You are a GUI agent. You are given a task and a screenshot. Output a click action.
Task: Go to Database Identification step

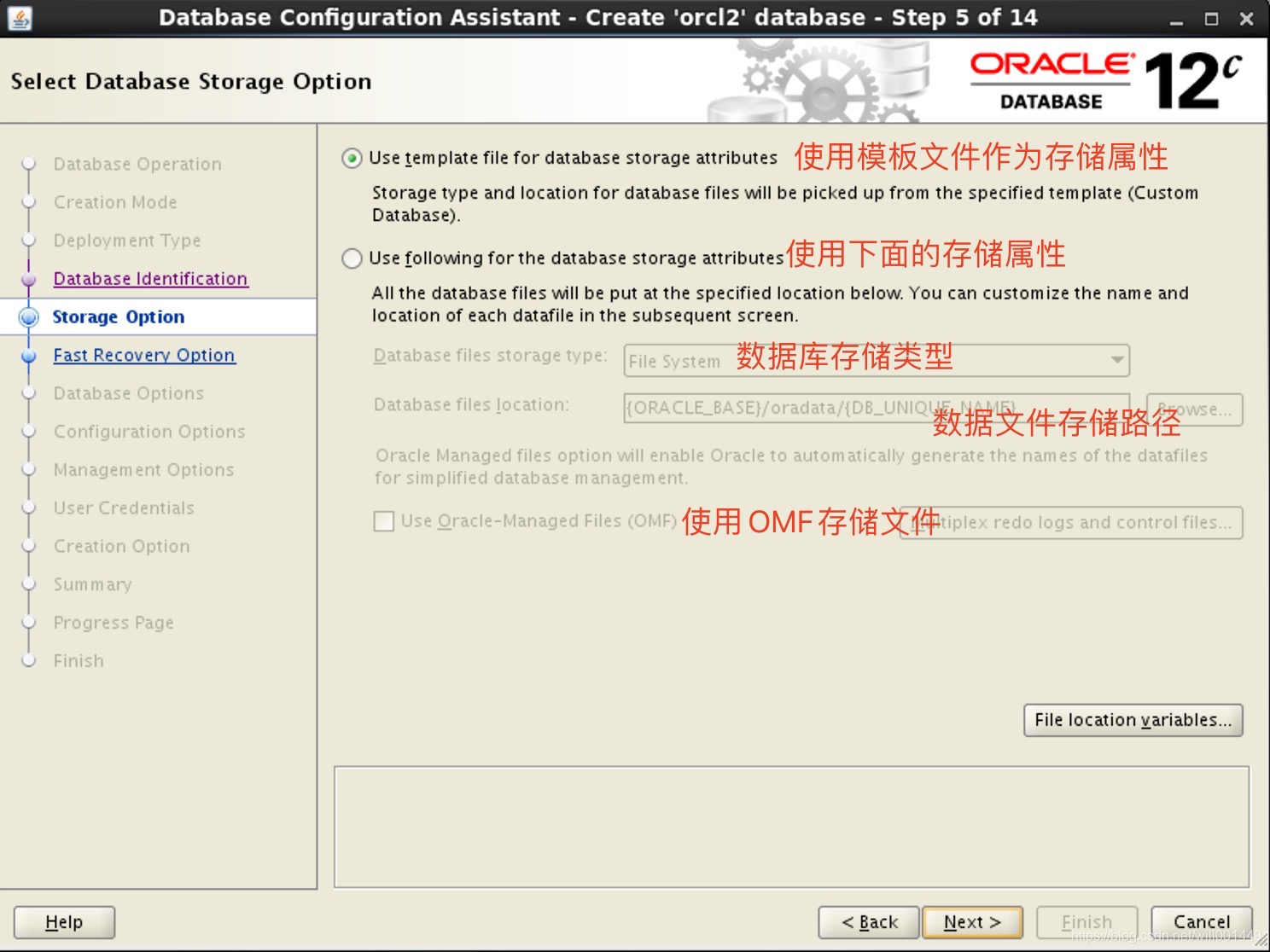pos(150,279)
